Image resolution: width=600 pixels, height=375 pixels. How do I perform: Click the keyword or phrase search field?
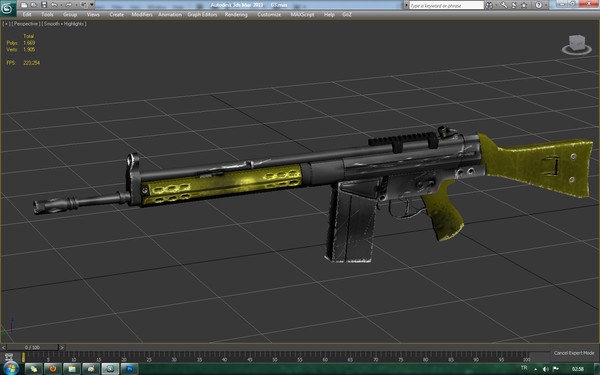(x=446, y=5)
